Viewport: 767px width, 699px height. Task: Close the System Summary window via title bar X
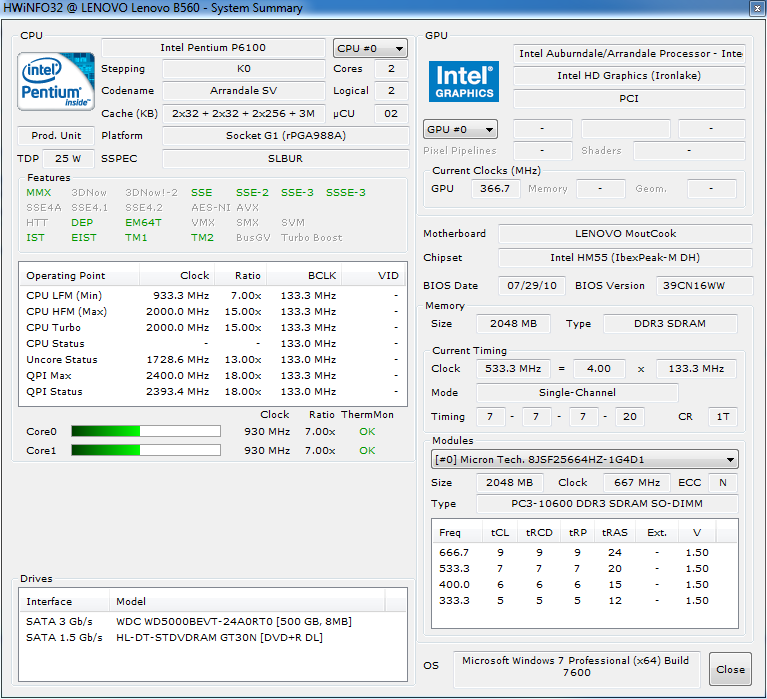pos(757,8)
